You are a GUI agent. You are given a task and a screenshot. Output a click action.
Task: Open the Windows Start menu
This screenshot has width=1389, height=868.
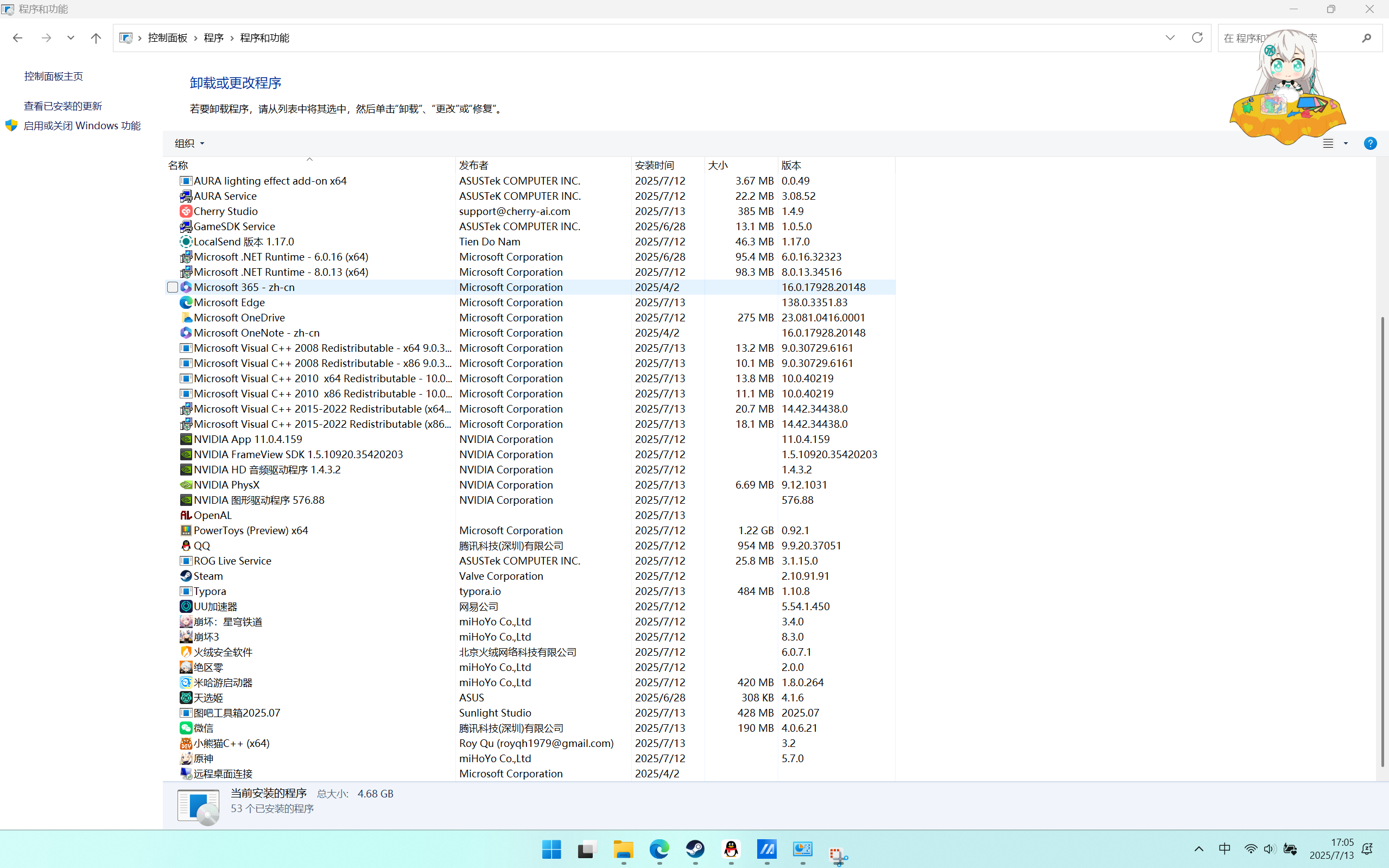pyautogui.click(x=551, y=849)
